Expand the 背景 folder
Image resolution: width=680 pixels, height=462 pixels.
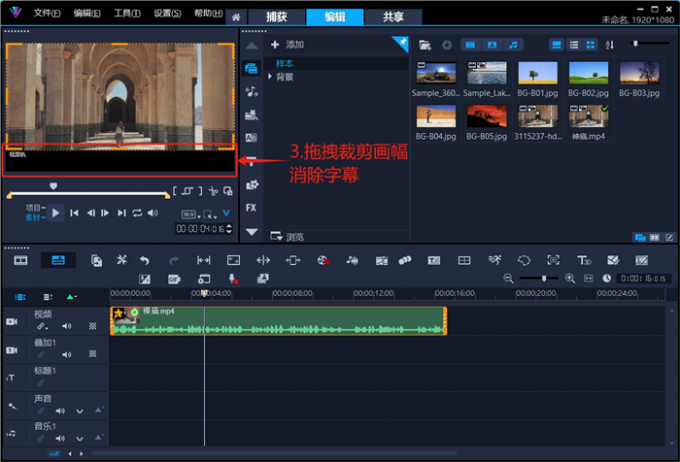pos(270,77)
